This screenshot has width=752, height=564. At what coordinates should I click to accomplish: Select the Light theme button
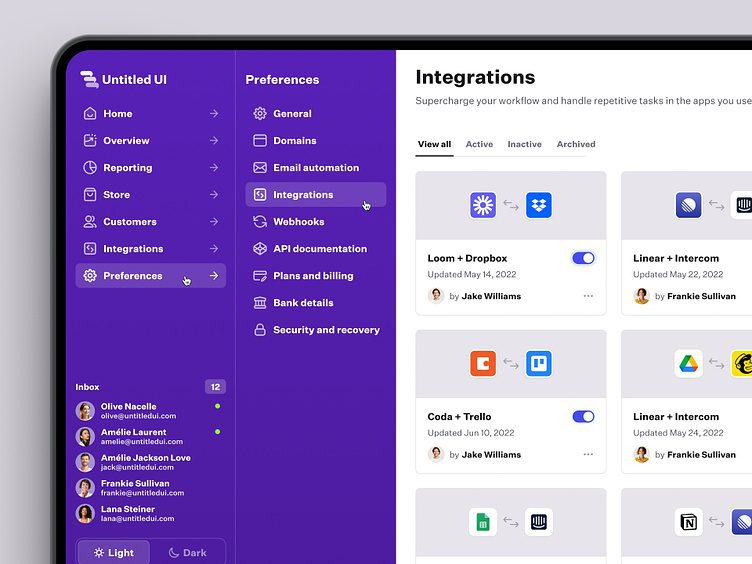[114, 552]
